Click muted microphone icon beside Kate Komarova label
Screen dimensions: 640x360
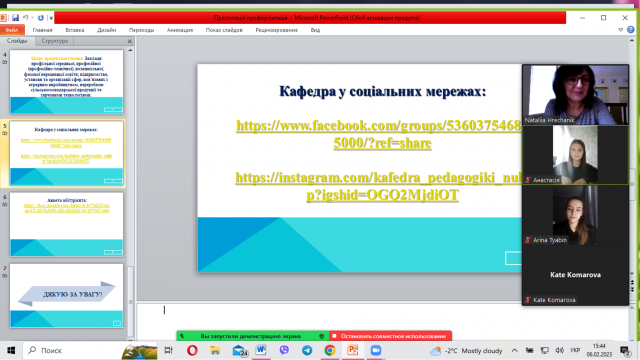(528, 300)
